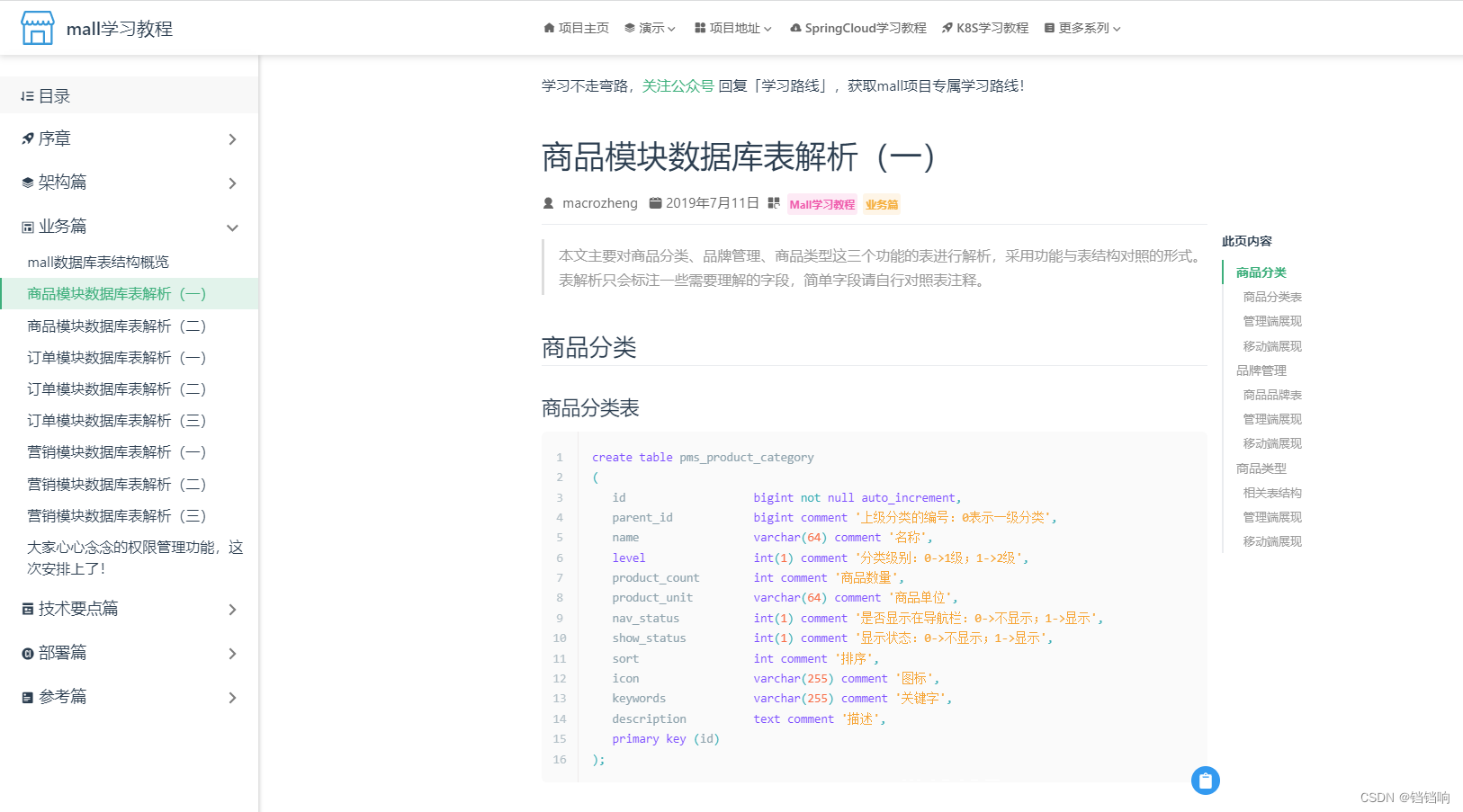Screen dimensions: 1463x812
Task: Click the book icon beside 更多系列
Action: coord(1049,28)
